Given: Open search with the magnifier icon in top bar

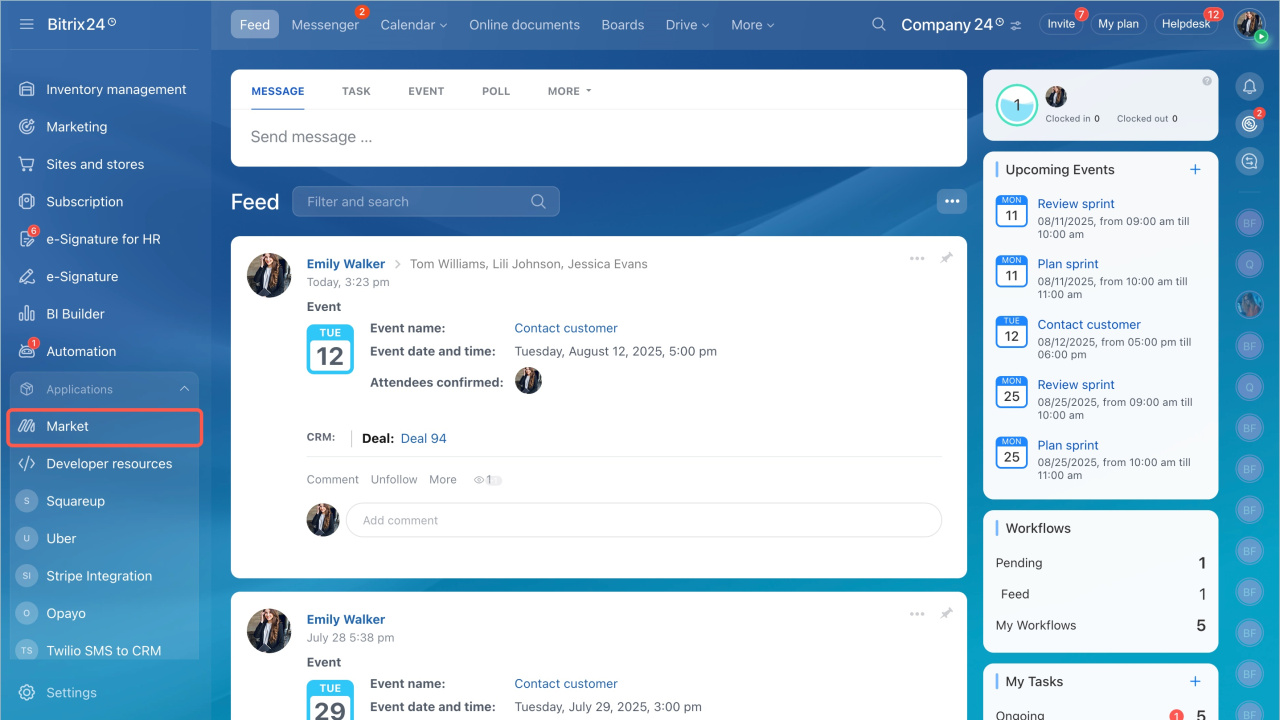Looking at the screenshot, I should (x=878, y=25).
